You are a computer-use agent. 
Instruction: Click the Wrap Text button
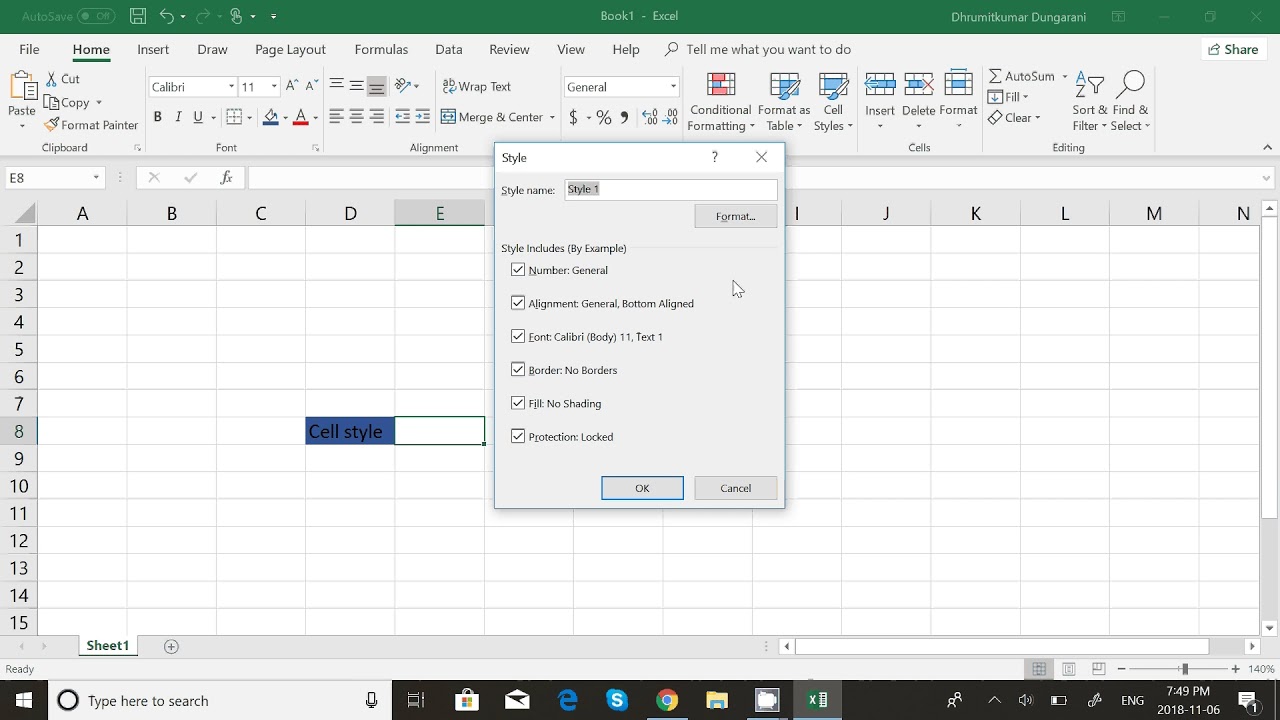pos(477,87)
